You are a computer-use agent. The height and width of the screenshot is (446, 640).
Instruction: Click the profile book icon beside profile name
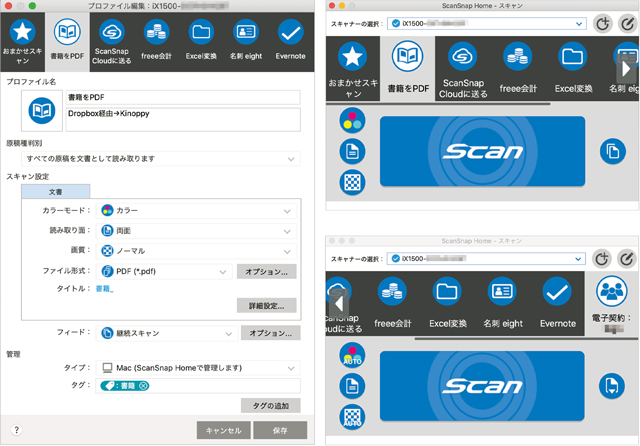click(x=42, y=111)
